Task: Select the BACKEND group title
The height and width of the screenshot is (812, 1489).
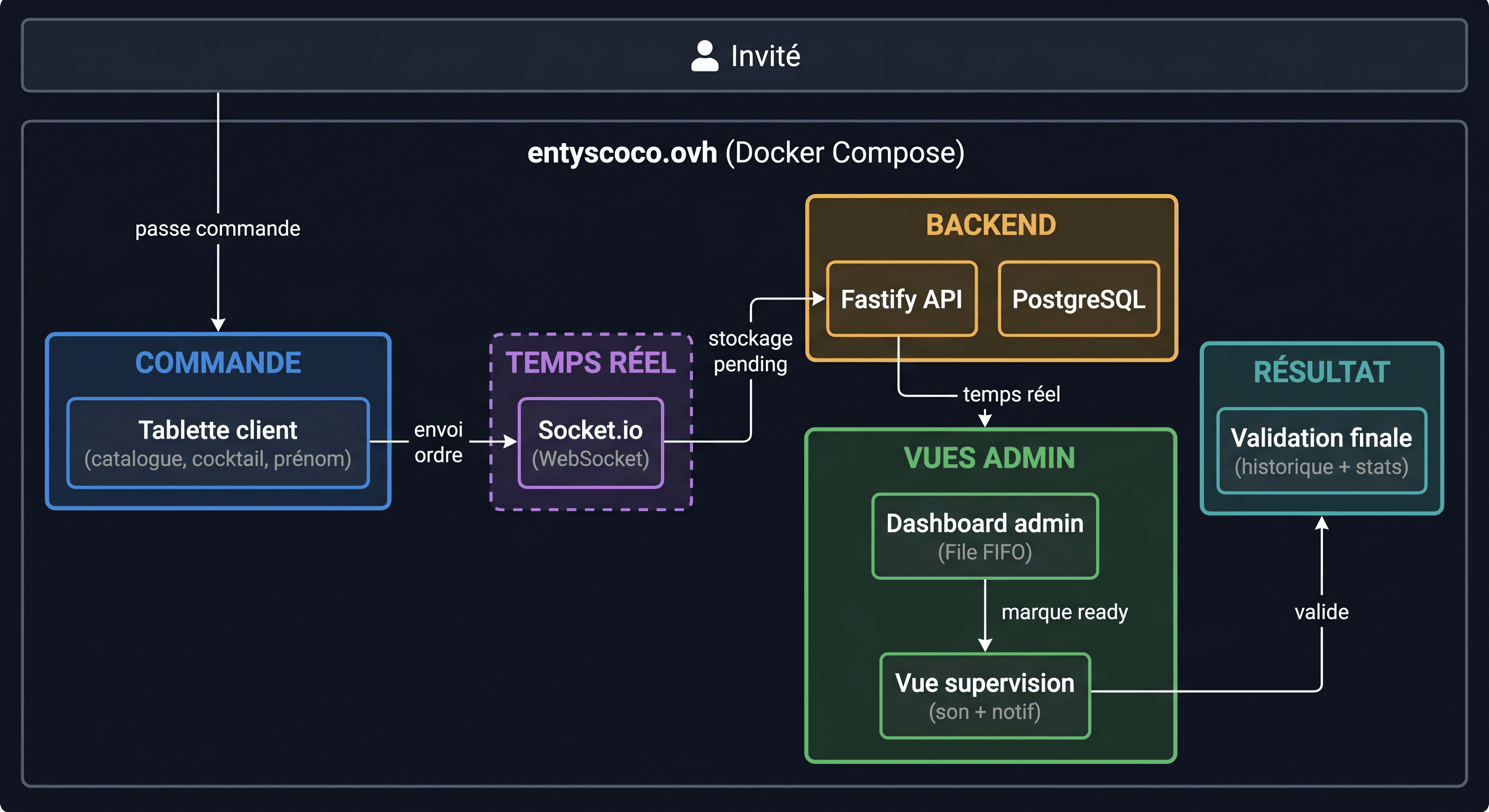Action: tap(991, 225)
